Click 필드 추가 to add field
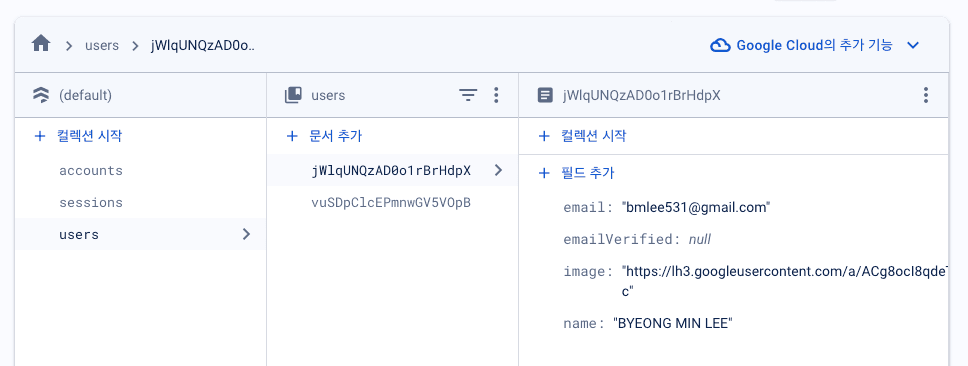968x366 pixels. coord(576,173)
